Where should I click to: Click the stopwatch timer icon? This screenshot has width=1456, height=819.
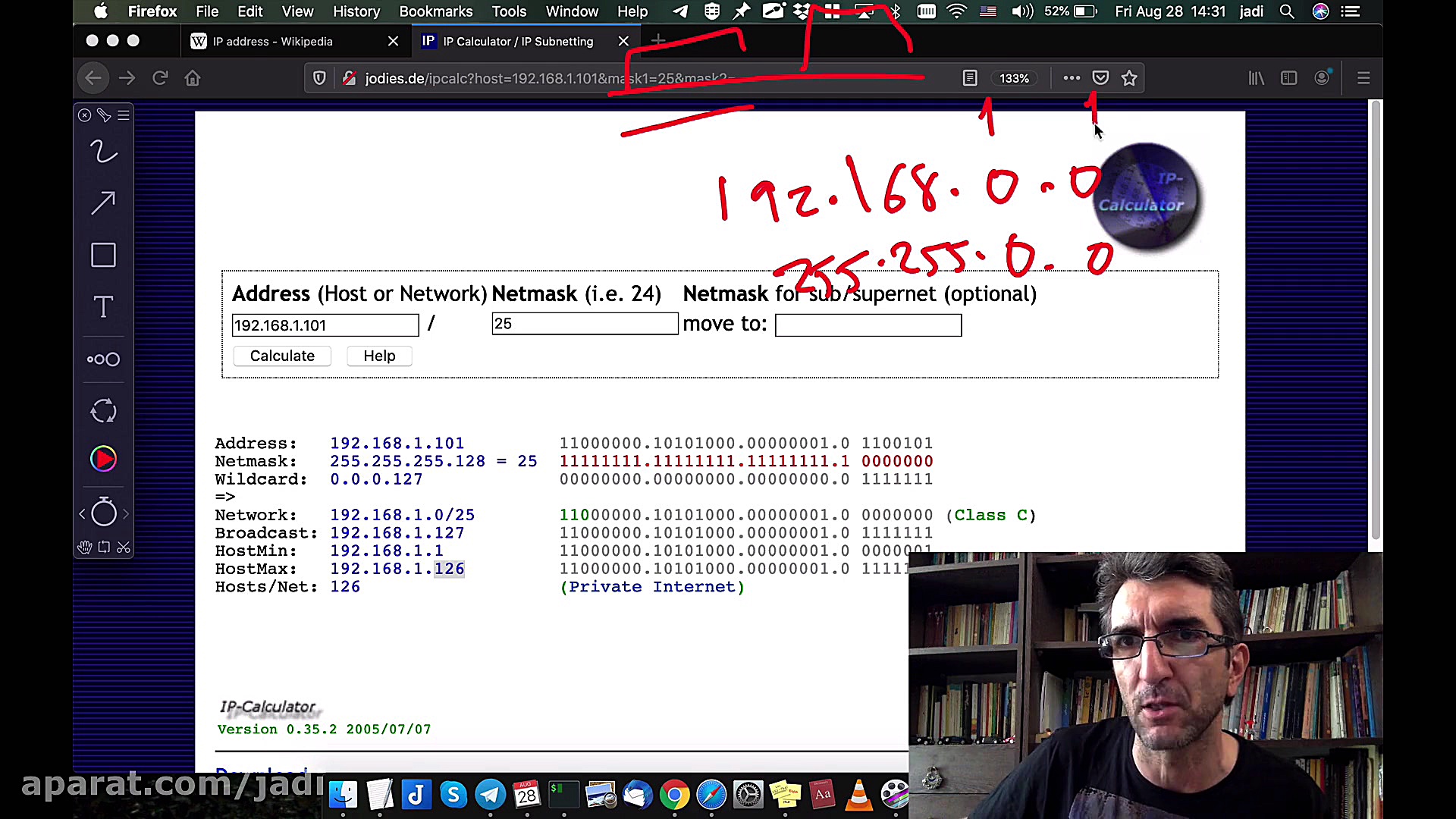point(104,513)
